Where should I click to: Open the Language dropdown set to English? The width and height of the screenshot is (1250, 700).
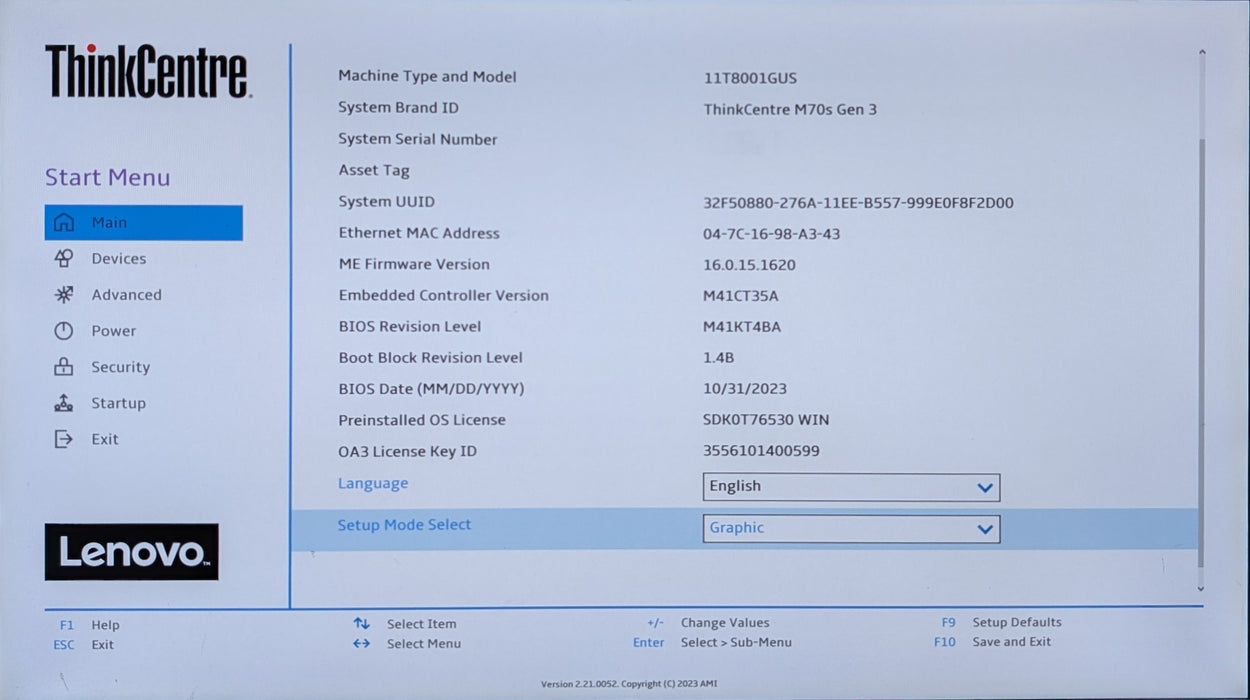[x=851, y=487]
